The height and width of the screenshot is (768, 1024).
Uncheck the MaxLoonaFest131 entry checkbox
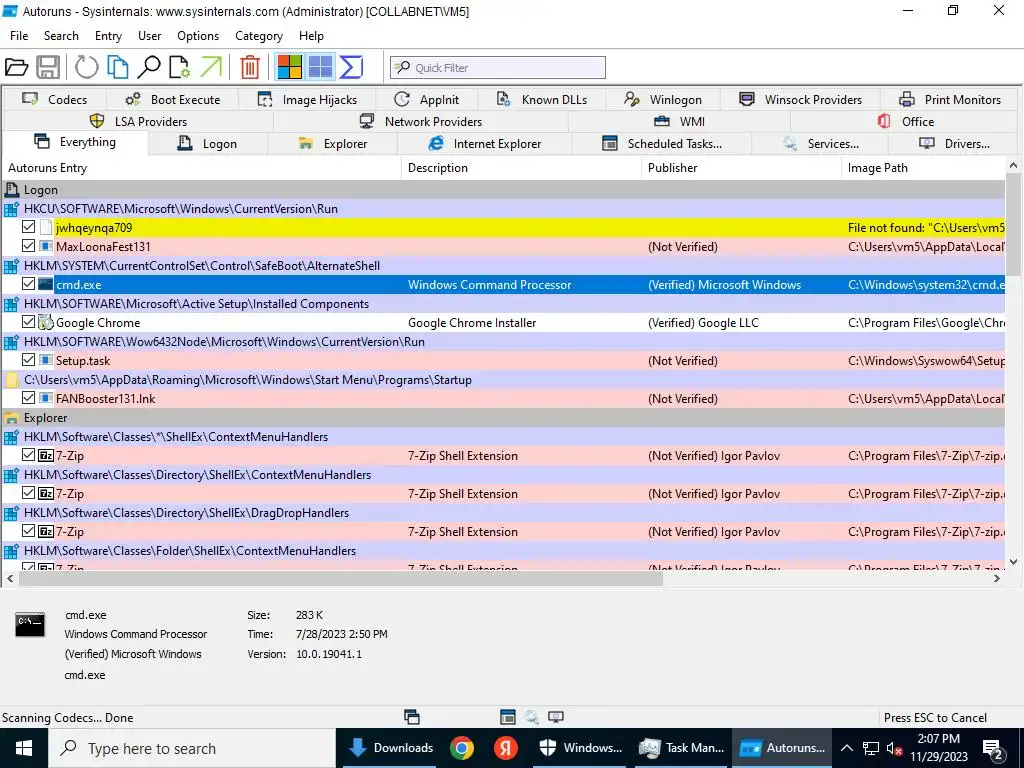coord(28,246)
